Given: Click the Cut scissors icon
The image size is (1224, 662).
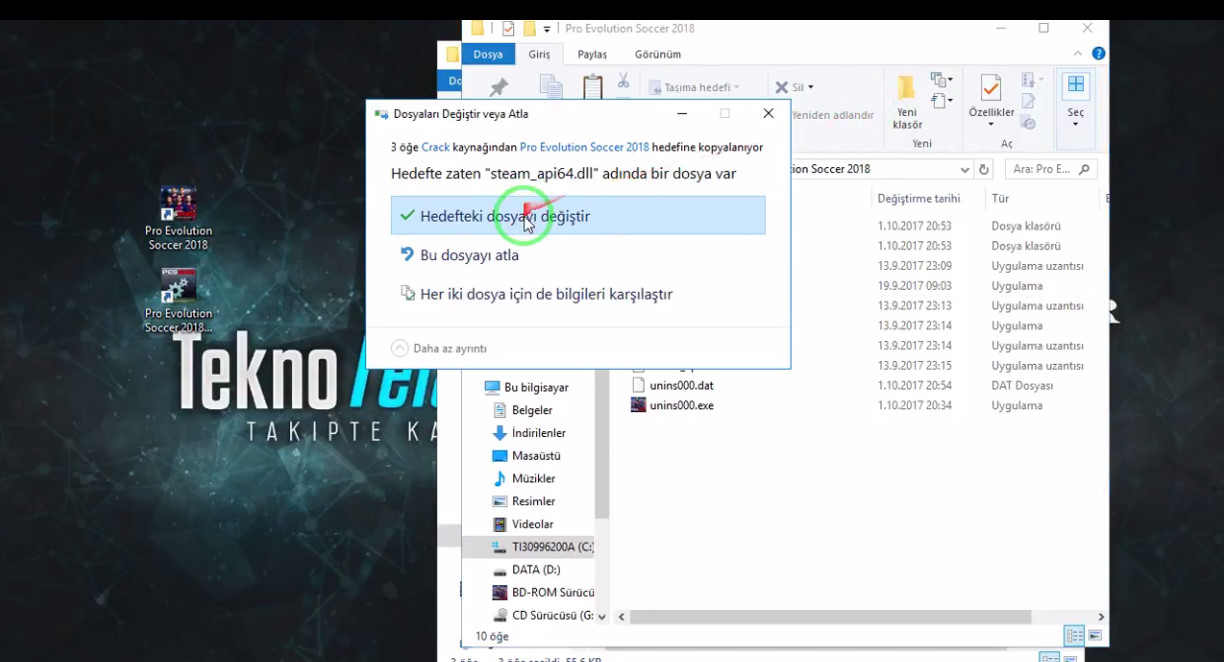Looking at the screenshot, I should (623, 80).
